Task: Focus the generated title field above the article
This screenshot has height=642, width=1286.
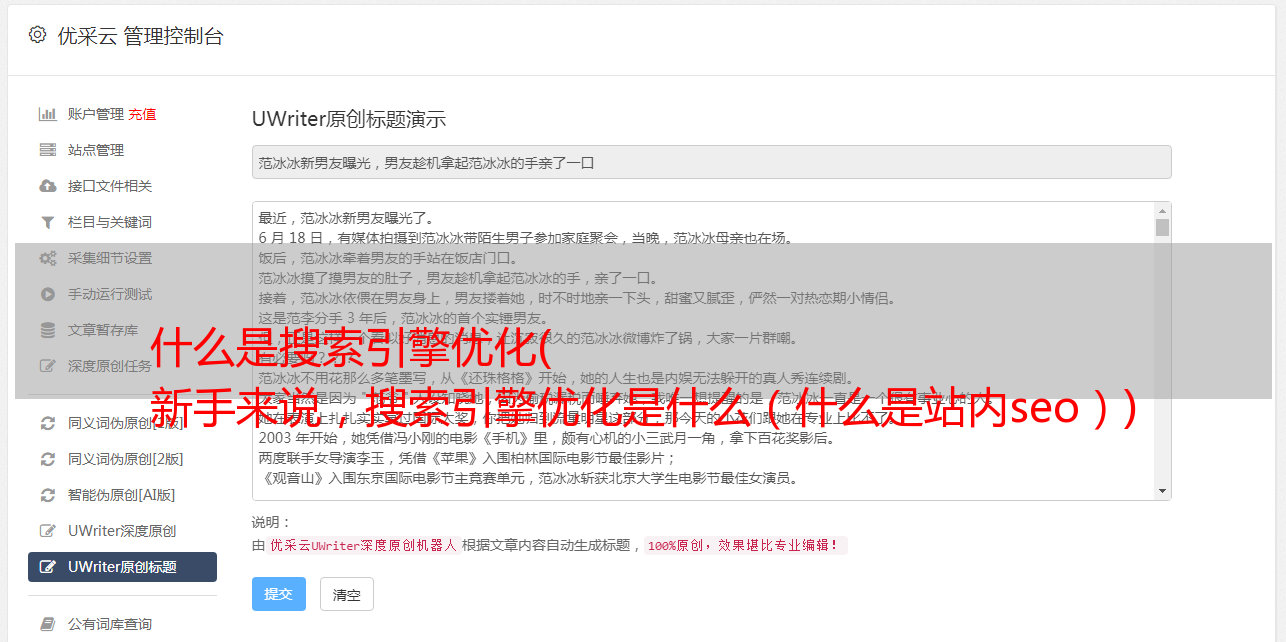Action: click(711, 162)
